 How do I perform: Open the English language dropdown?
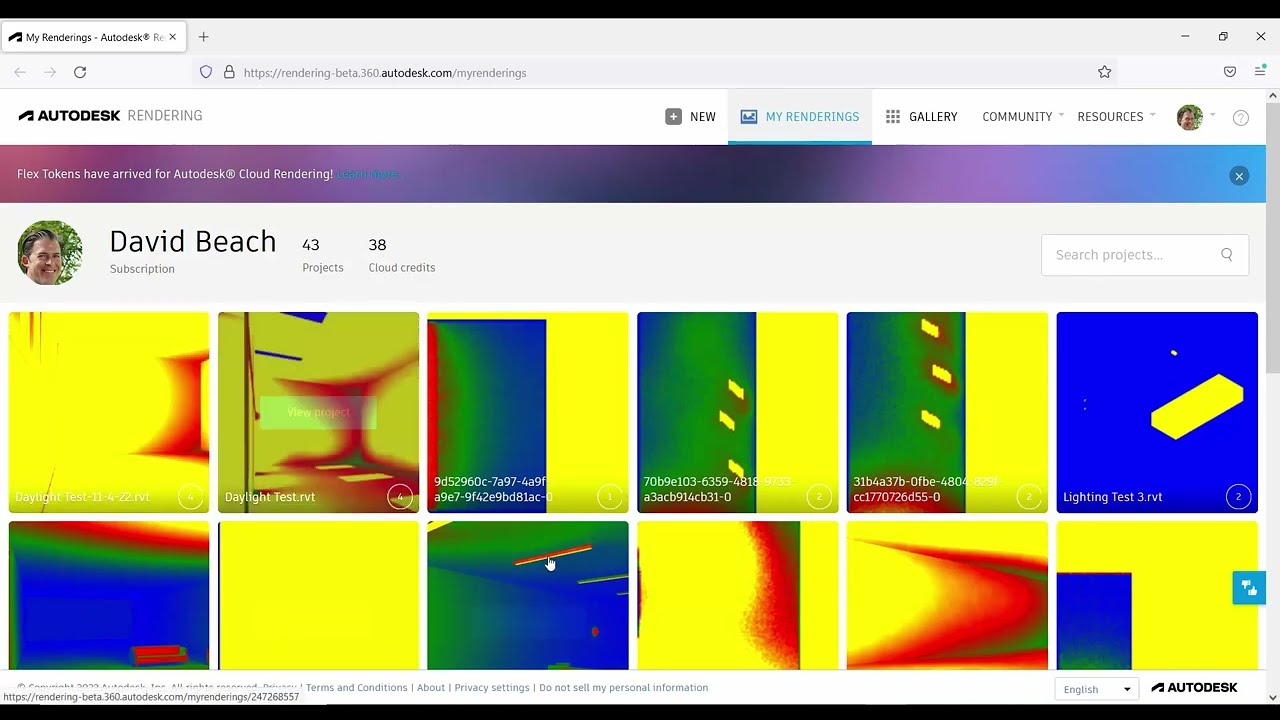pos(1097,689)
